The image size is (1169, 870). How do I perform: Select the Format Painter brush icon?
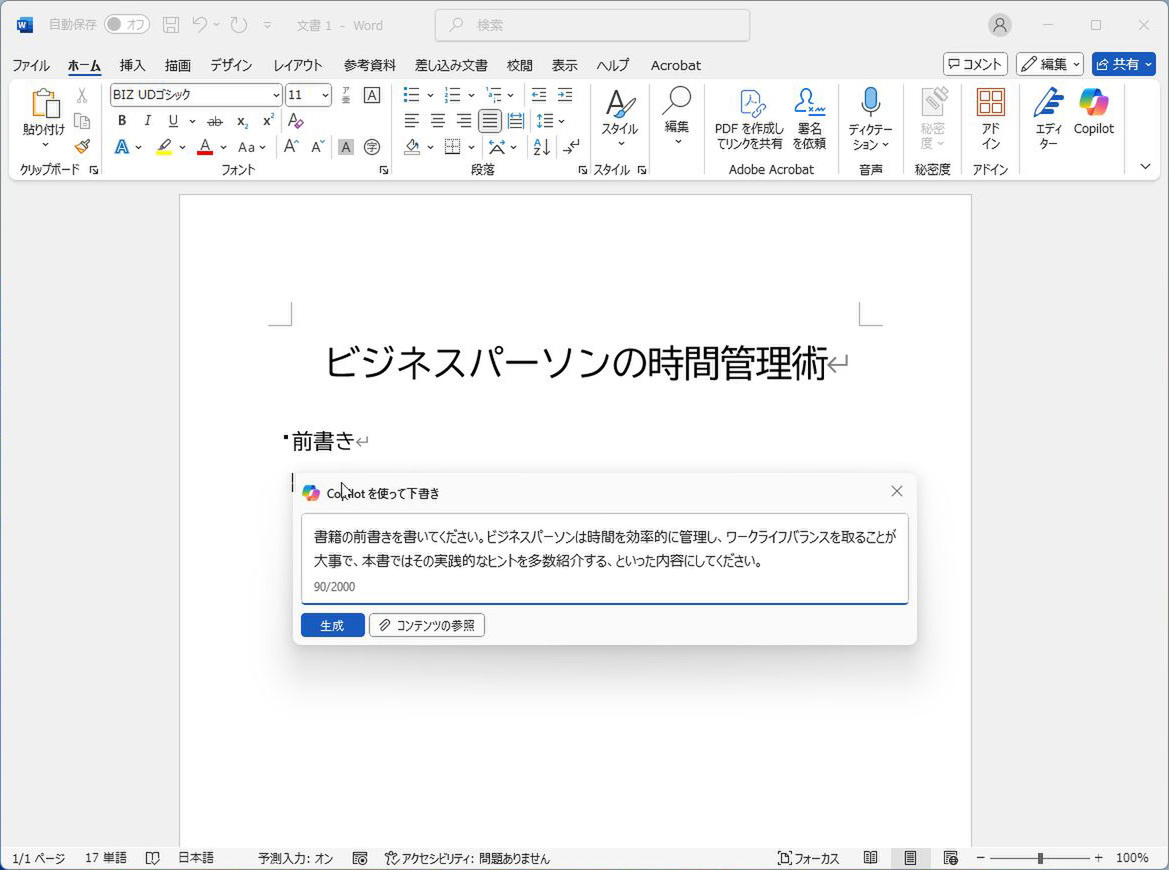click(x=82, y=146)
